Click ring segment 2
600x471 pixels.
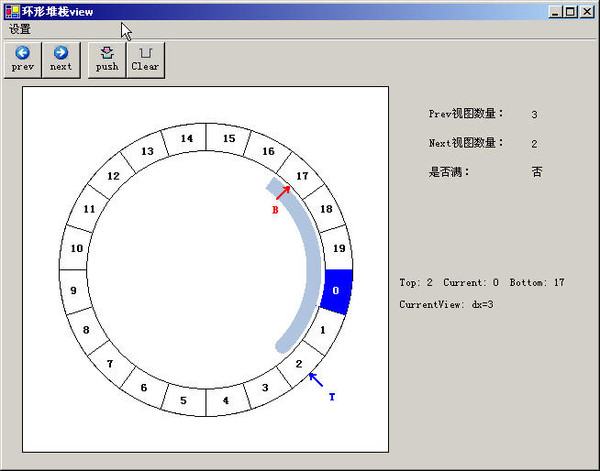click(298, 365)
